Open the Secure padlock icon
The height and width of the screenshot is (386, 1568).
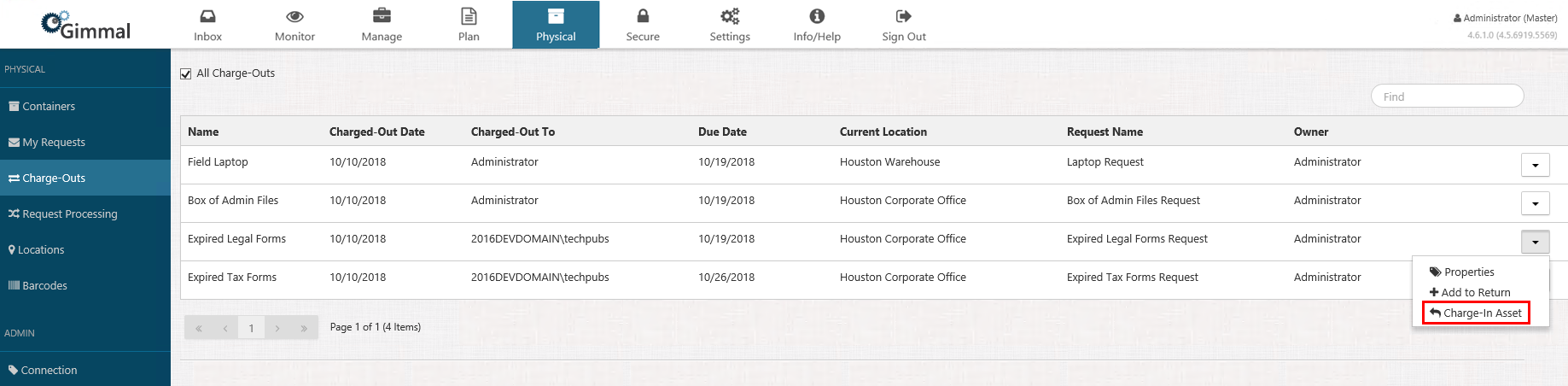coord(643,17)
